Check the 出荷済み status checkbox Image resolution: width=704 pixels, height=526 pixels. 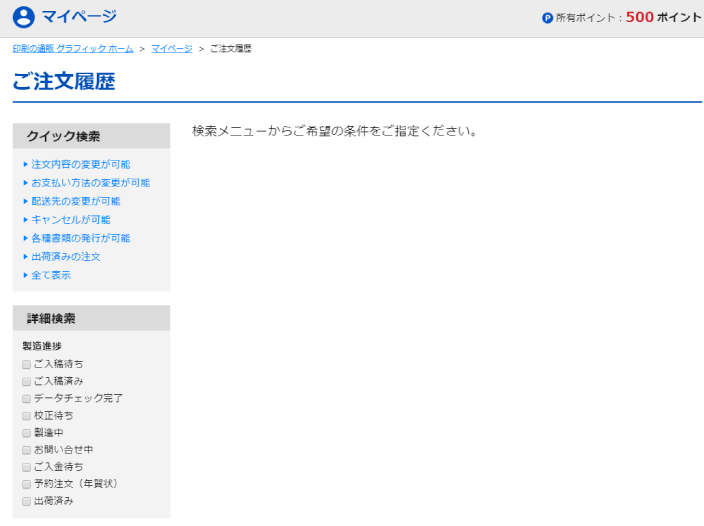click(x=27, y=501)
